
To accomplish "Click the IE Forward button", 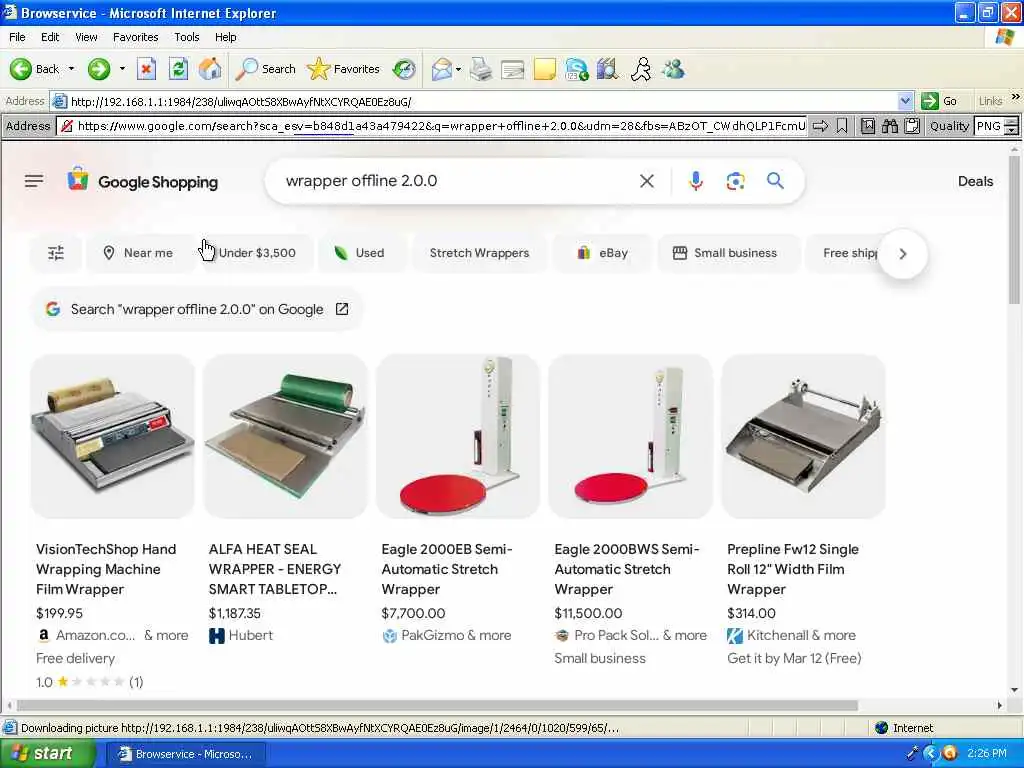I will tap(99, 69).
